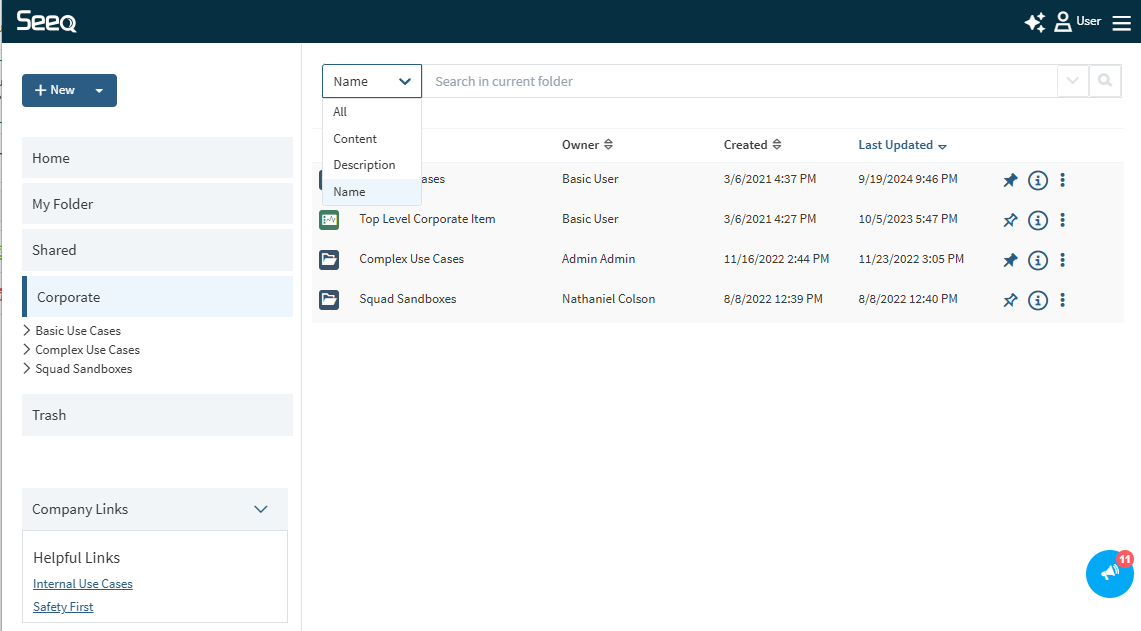
Task: Open more options for Squad Sandboxes
Action: coord(1062,299)
